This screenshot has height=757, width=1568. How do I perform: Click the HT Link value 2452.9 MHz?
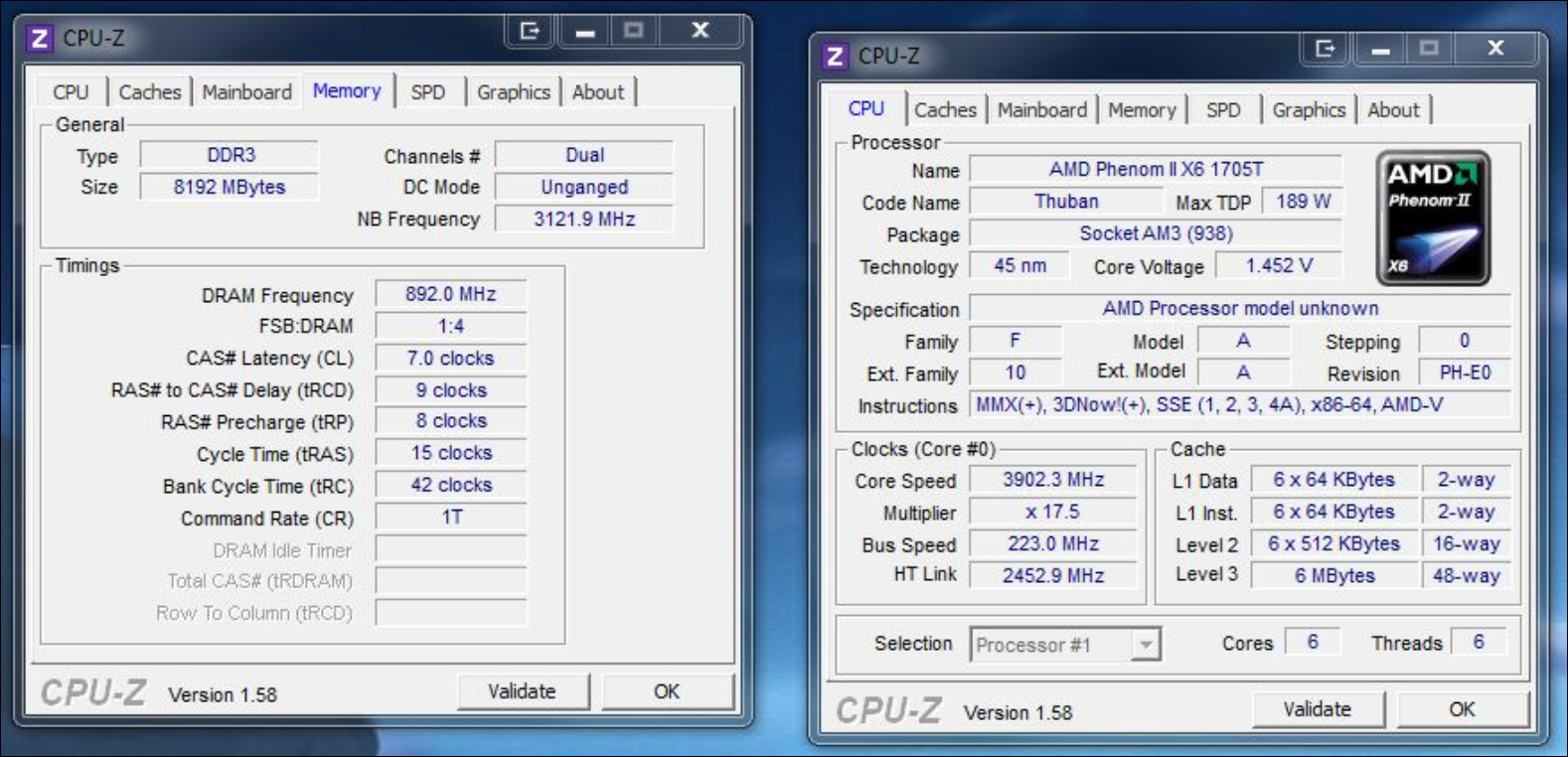[x=1053, y=575]
